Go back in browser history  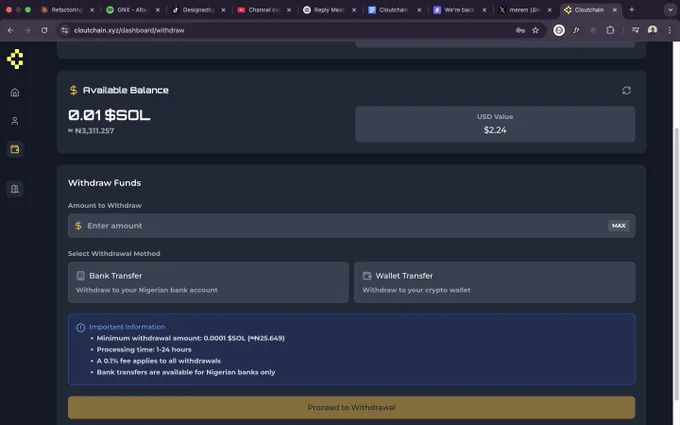coord(10,30)
